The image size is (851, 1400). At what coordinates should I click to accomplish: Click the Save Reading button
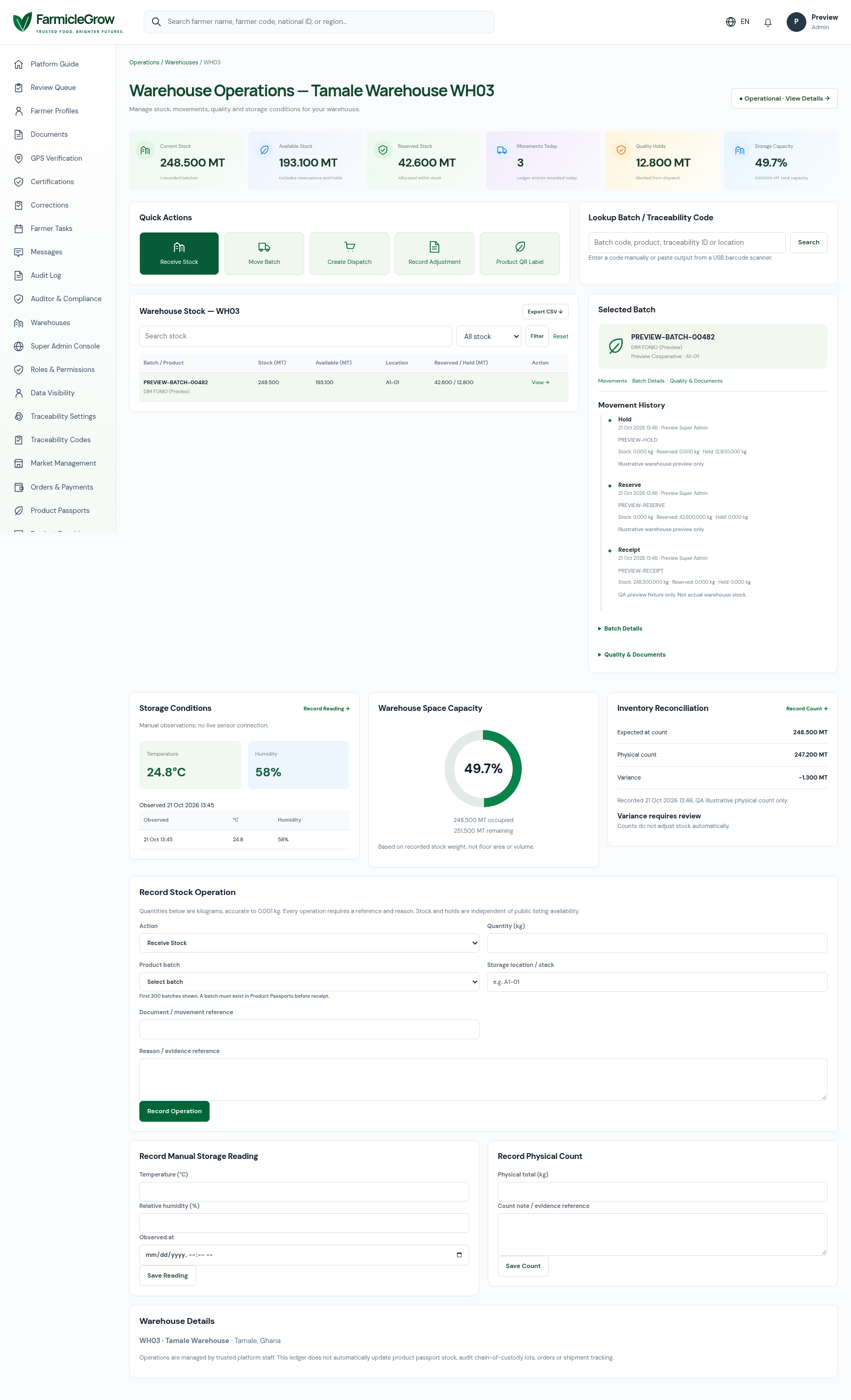[168, 1275]
